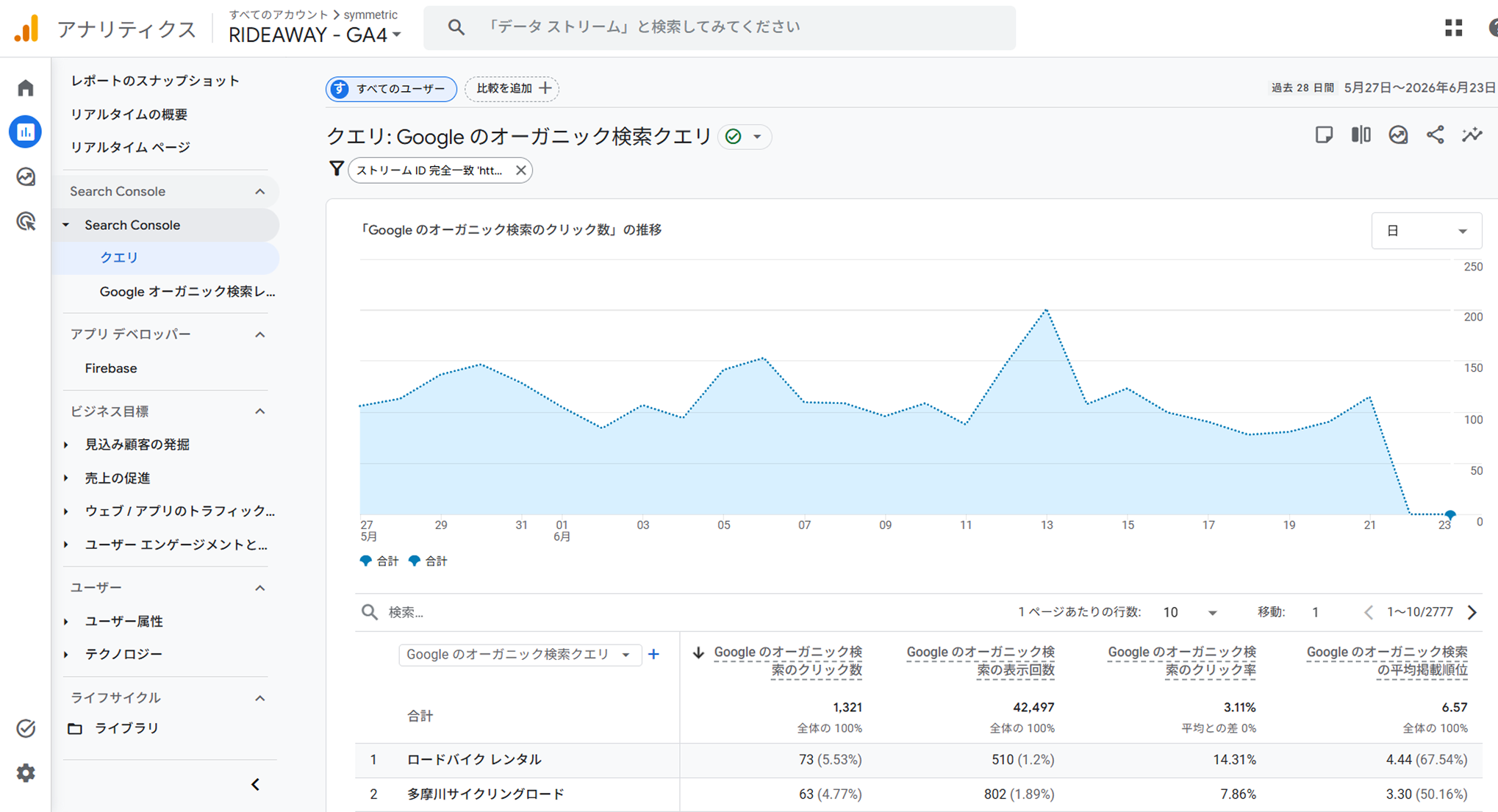Click 比較を追加 button

512,88
